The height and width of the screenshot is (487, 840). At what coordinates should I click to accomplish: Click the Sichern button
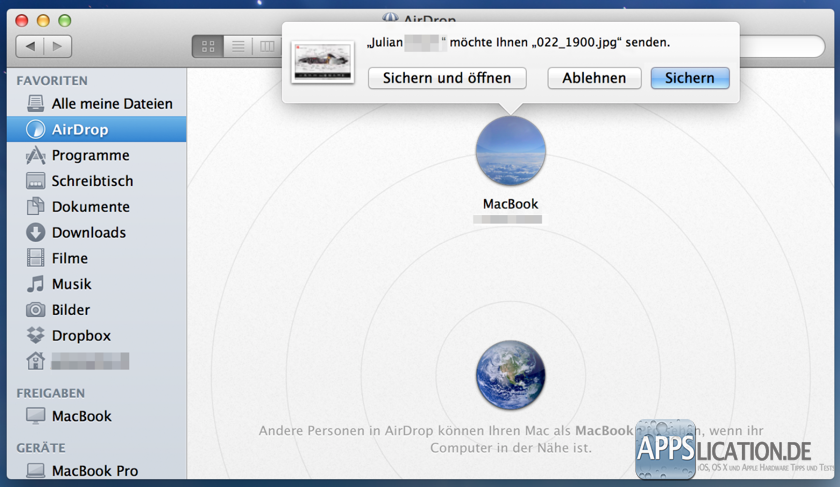pyautogui.click(x=690, y=78)
